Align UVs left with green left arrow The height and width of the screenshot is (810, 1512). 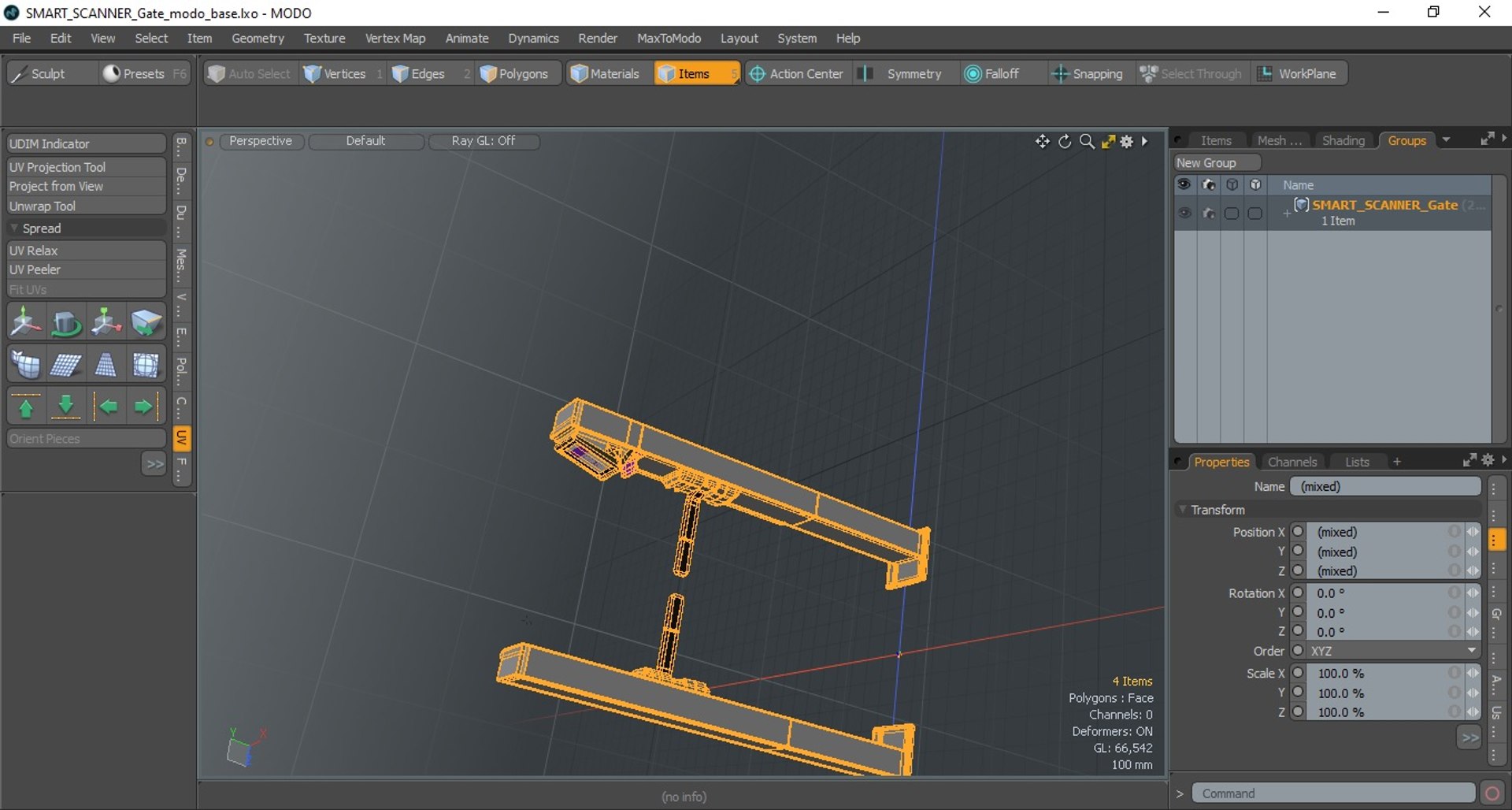point(106,407)
